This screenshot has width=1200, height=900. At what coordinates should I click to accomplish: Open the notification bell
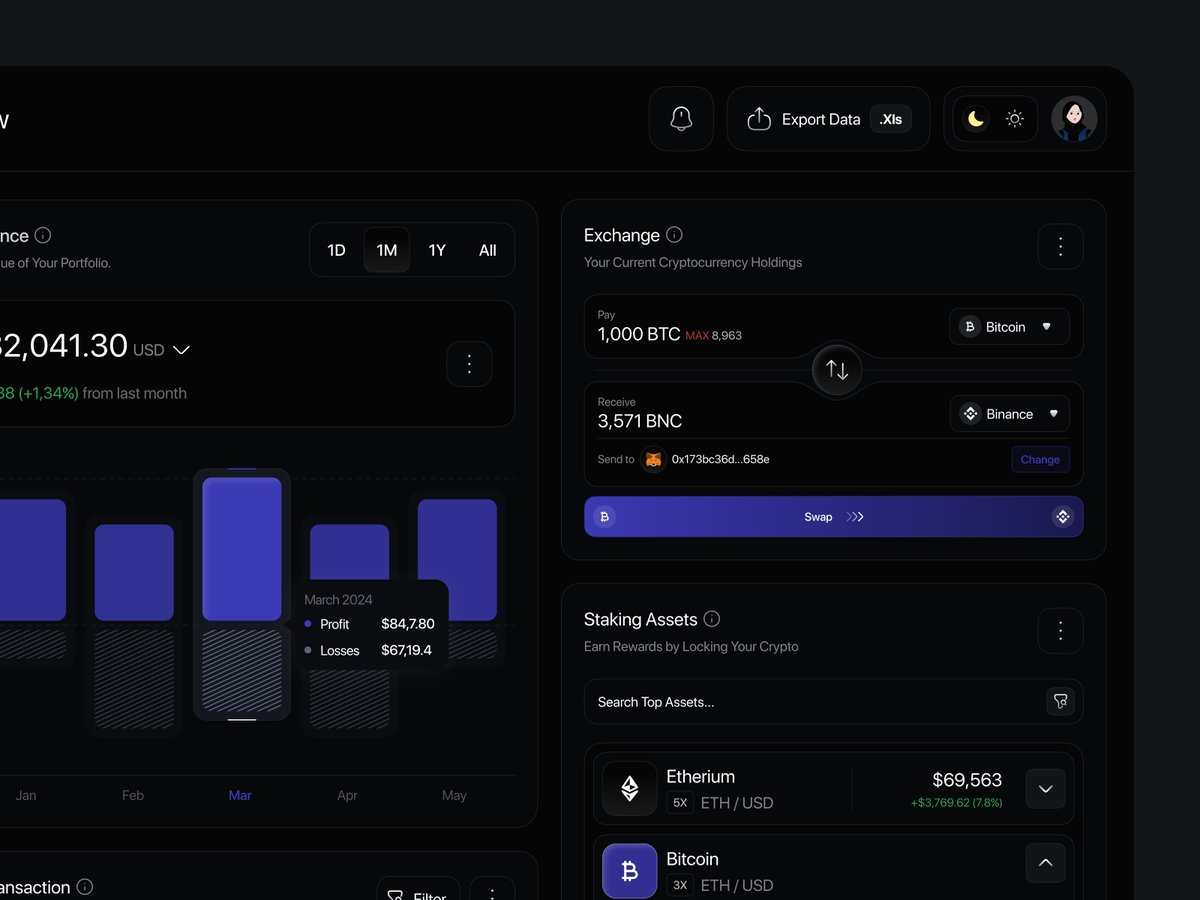click(x=681, y=118)
